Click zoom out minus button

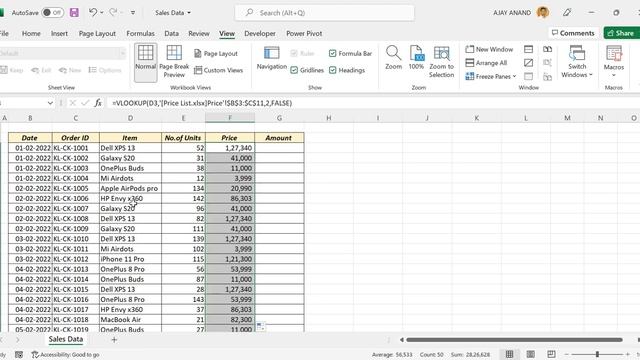566,354
